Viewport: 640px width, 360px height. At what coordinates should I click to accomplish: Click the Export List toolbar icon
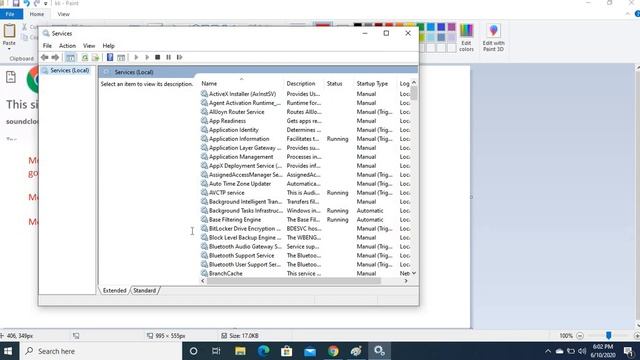click(x=95, y=58)
